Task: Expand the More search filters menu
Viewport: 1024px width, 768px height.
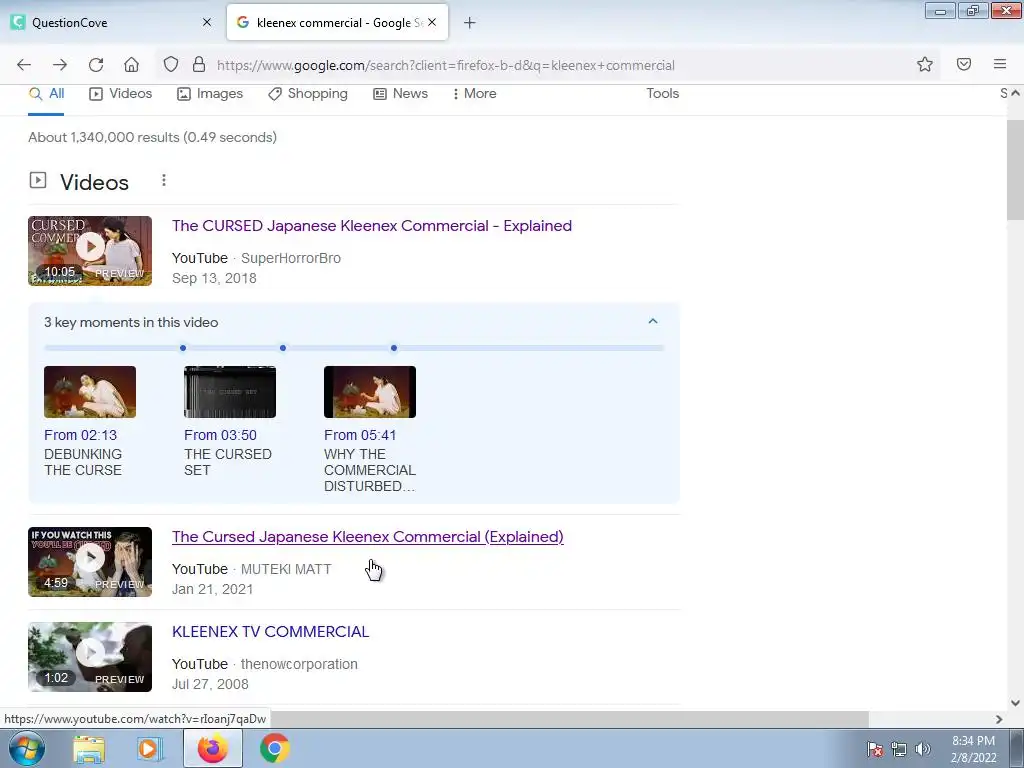Action: (475, 94)
